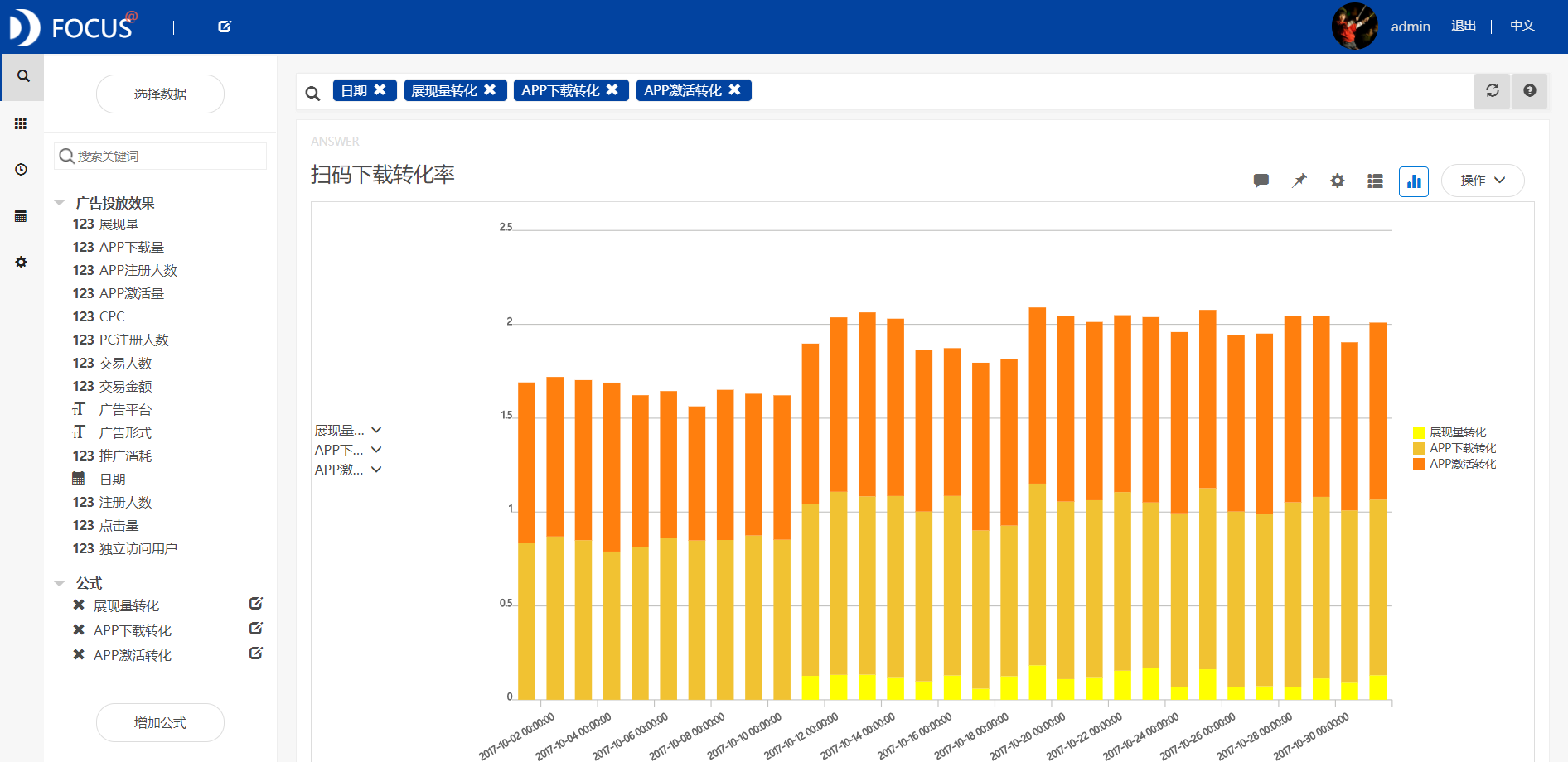Switch to table list view icon
This screenshot has width=1568, height=762.
[x=1375, y=181]
